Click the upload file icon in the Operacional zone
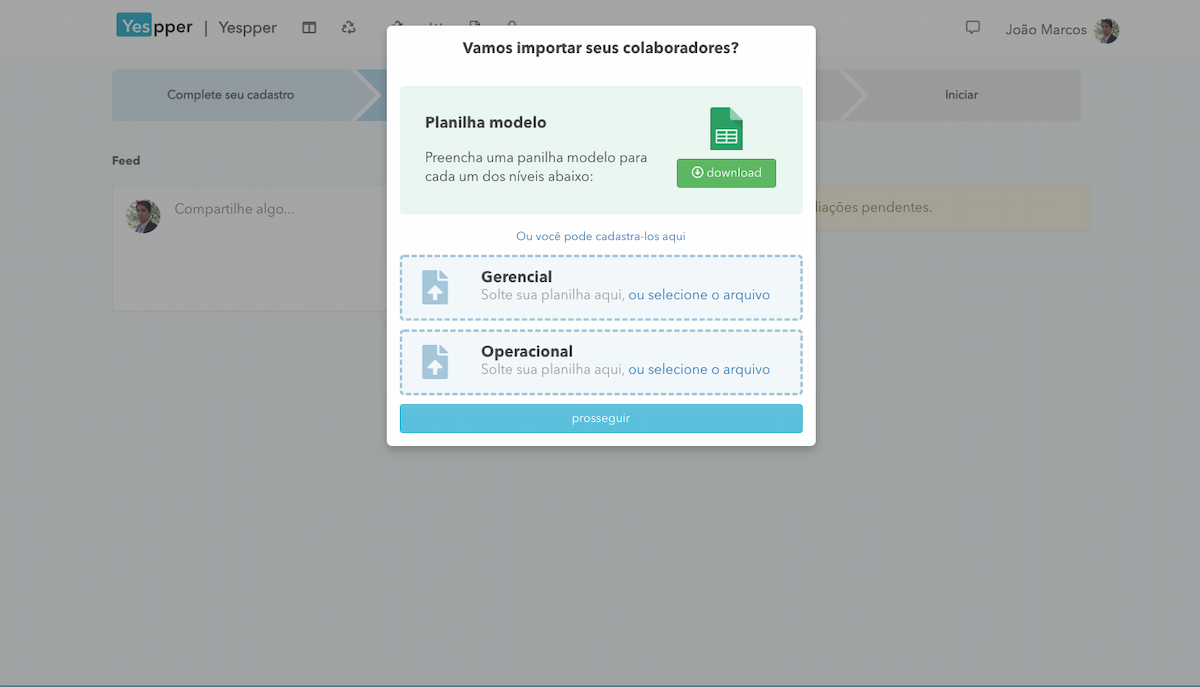This screenshot has width=1200, height=687. (435, 361)
